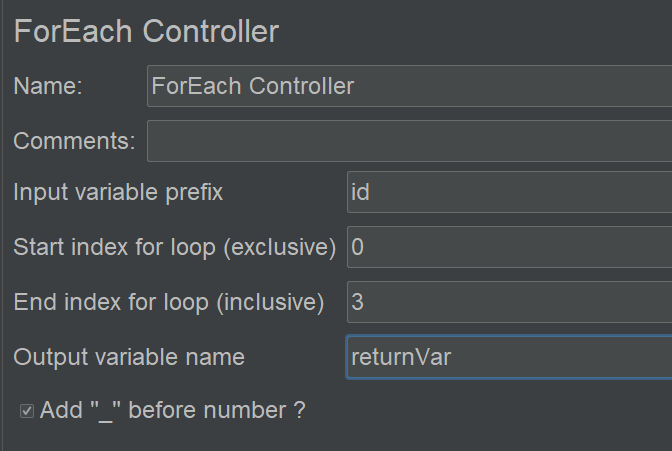Click into the empty Comments field
Viewport: 672px width, 451px height.
(x=410, y=141)
